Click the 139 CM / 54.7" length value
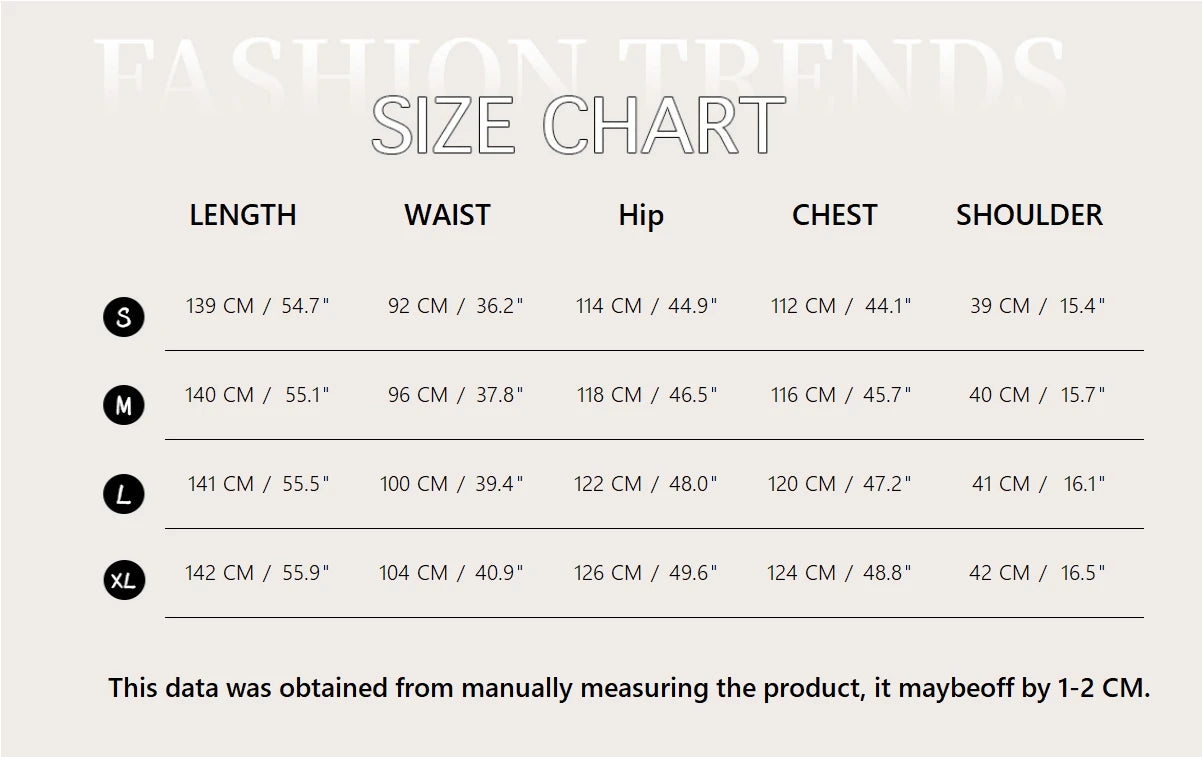The height and width of the screenshot is (757, 1202). [257, 306]
